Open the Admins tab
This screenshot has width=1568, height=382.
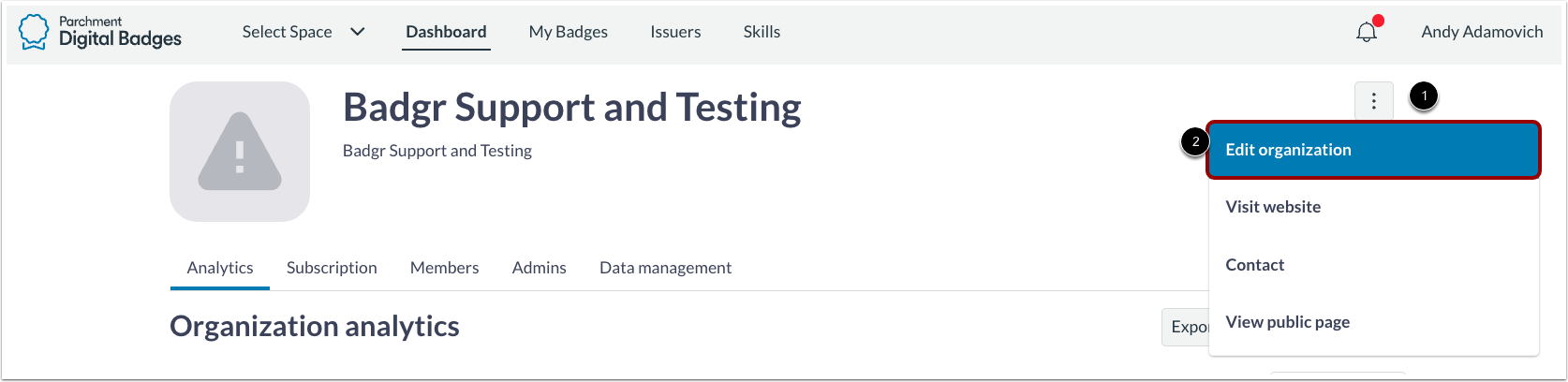[x=539, y=268]
